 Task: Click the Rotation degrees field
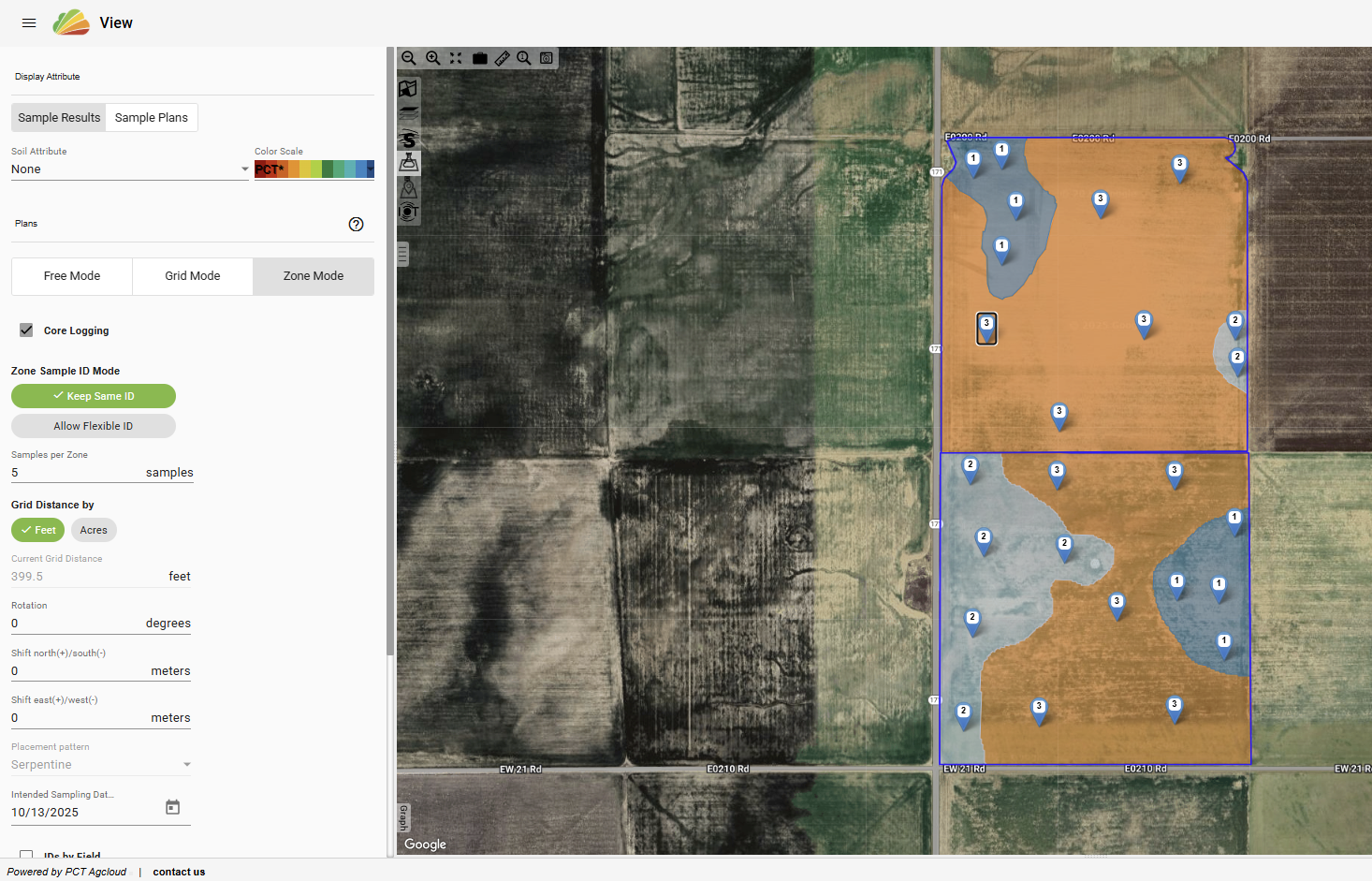coord(101,624)
